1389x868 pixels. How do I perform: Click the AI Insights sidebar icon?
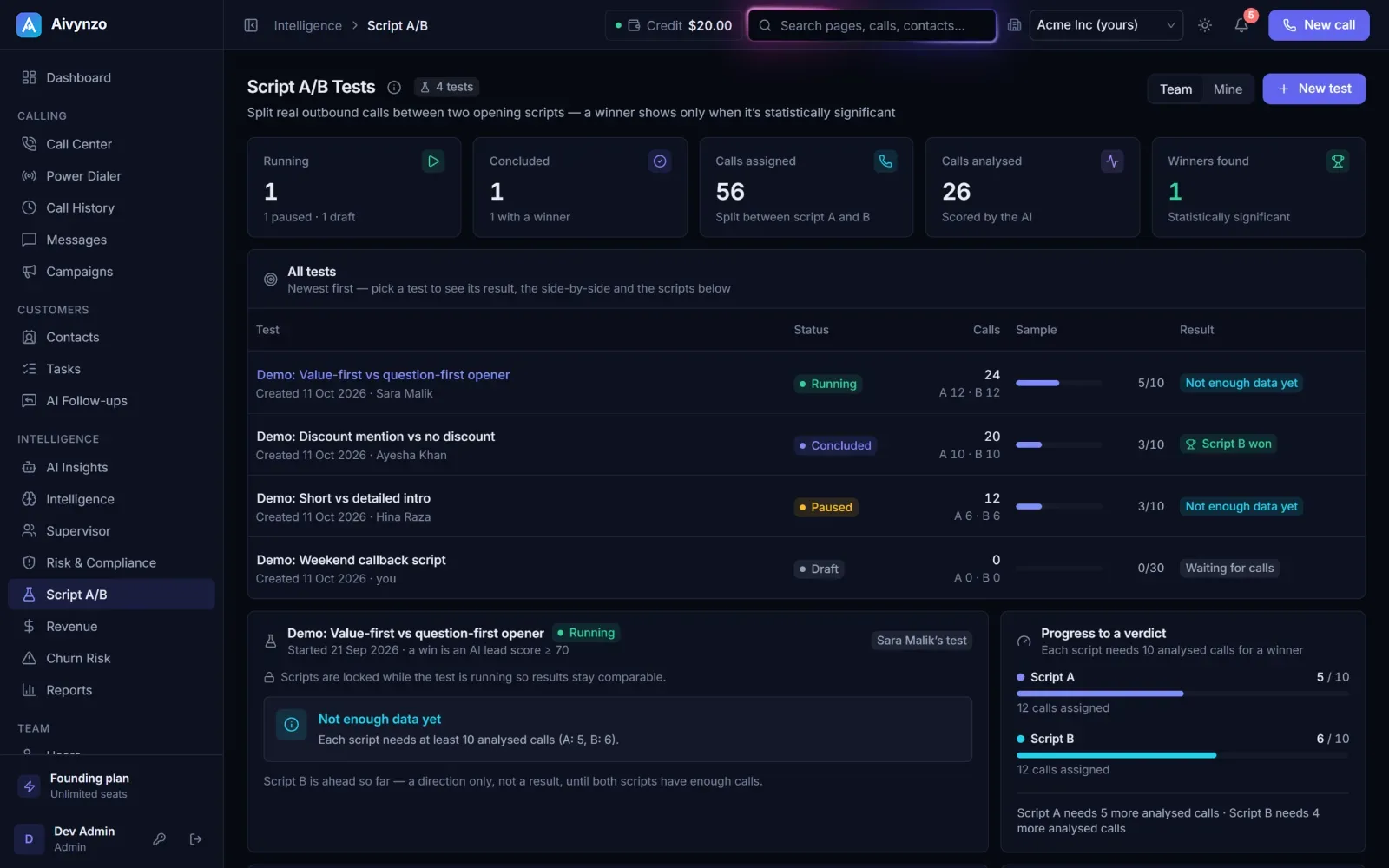click(29, 467)
